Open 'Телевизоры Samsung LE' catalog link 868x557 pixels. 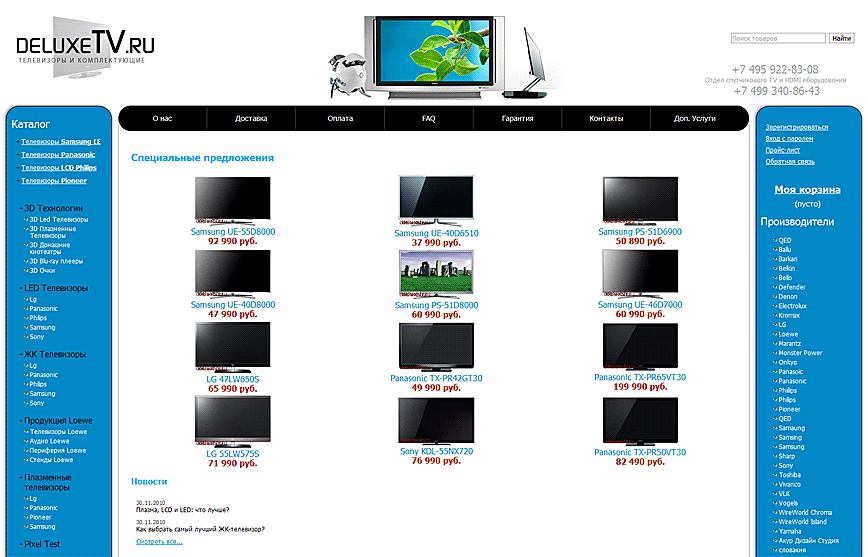coord(61,142)
